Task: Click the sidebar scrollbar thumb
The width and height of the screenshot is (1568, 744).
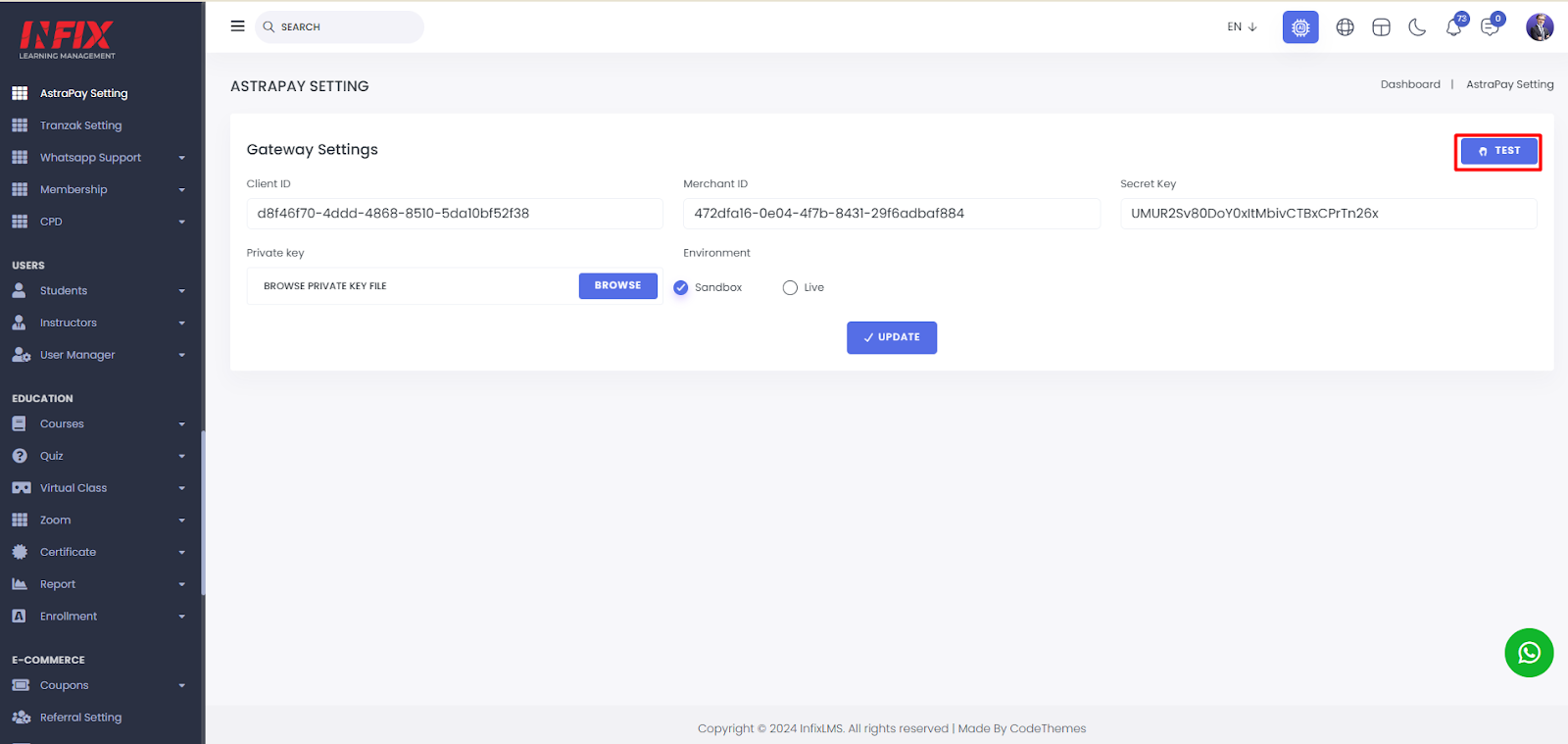Action: 203,512
